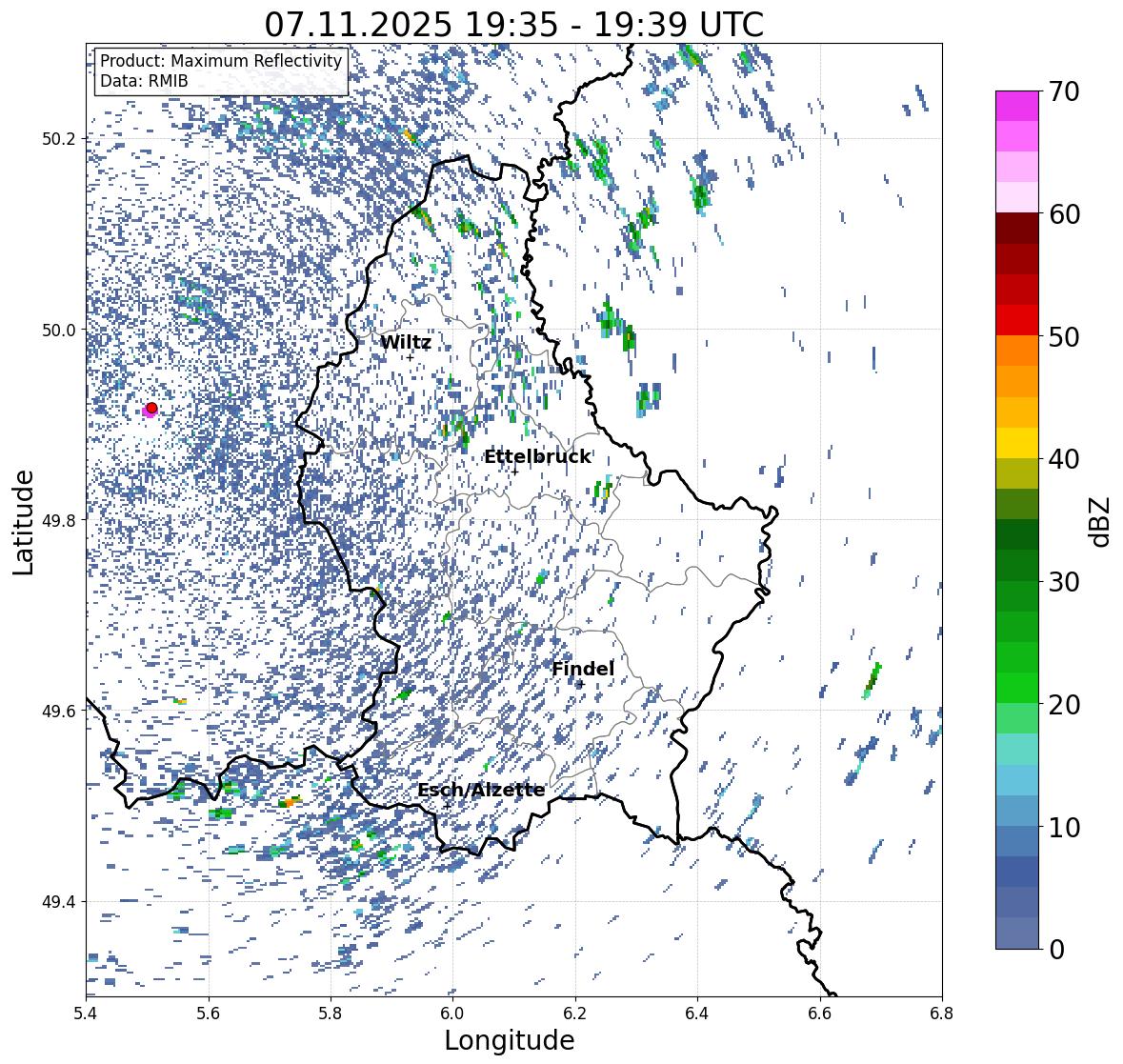
Task: Click the longitude 6.8 tick label
Action: click(942, 1014)
